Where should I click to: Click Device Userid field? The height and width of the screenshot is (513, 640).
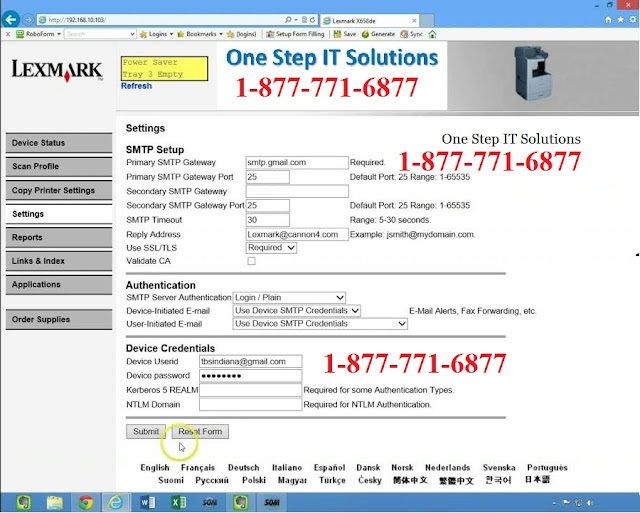251,362
